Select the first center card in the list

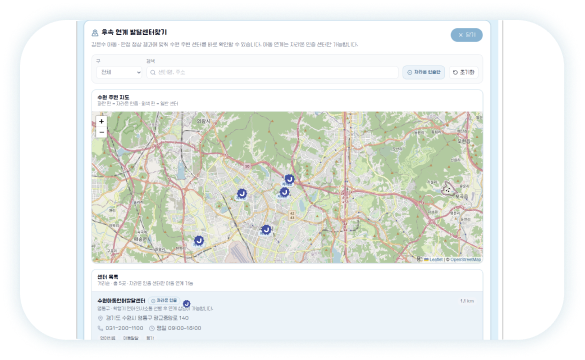[287, 316]
